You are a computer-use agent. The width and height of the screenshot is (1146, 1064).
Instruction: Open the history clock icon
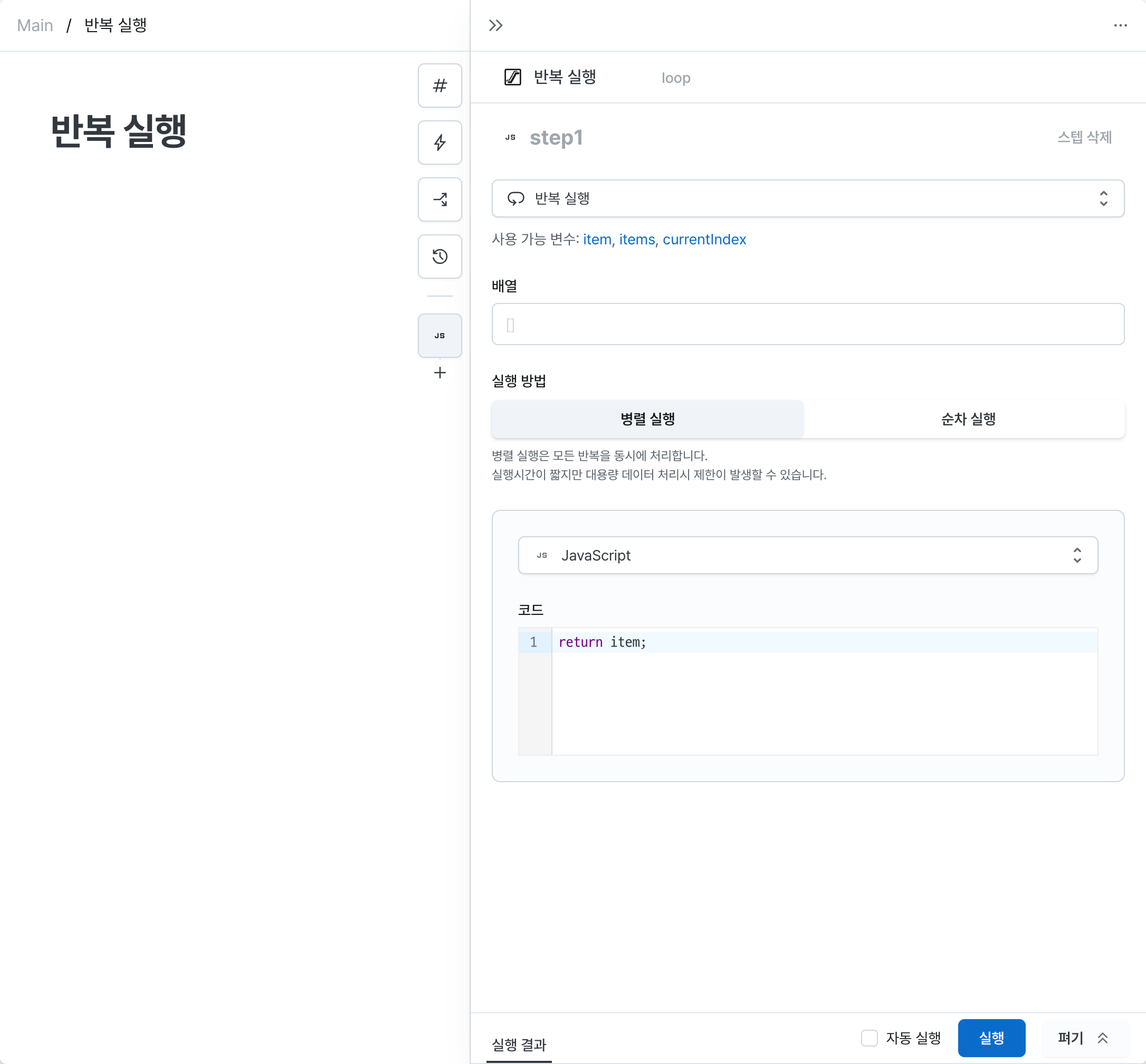[440, 256]
